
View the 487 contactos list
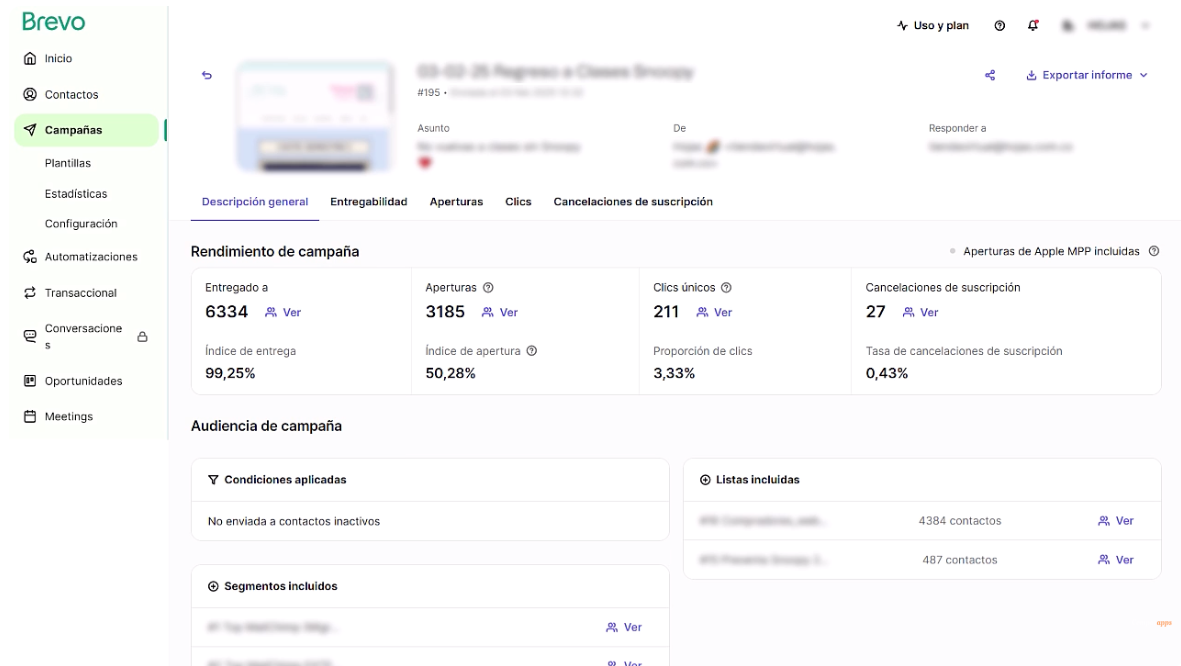tap(1115, 560)
